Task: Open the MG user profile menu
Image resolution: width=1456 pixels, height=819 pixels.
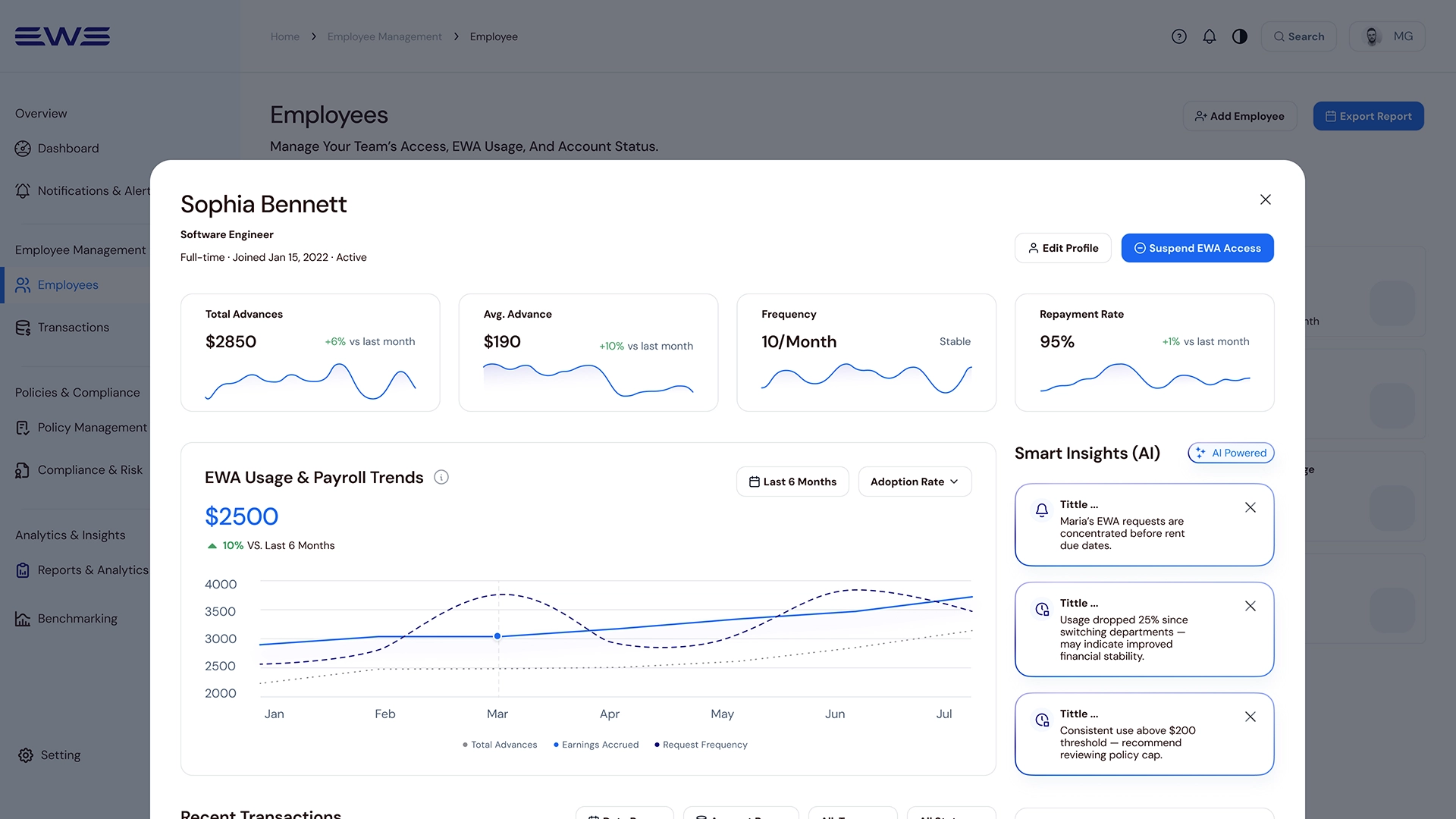Action: click(1387, 36)
